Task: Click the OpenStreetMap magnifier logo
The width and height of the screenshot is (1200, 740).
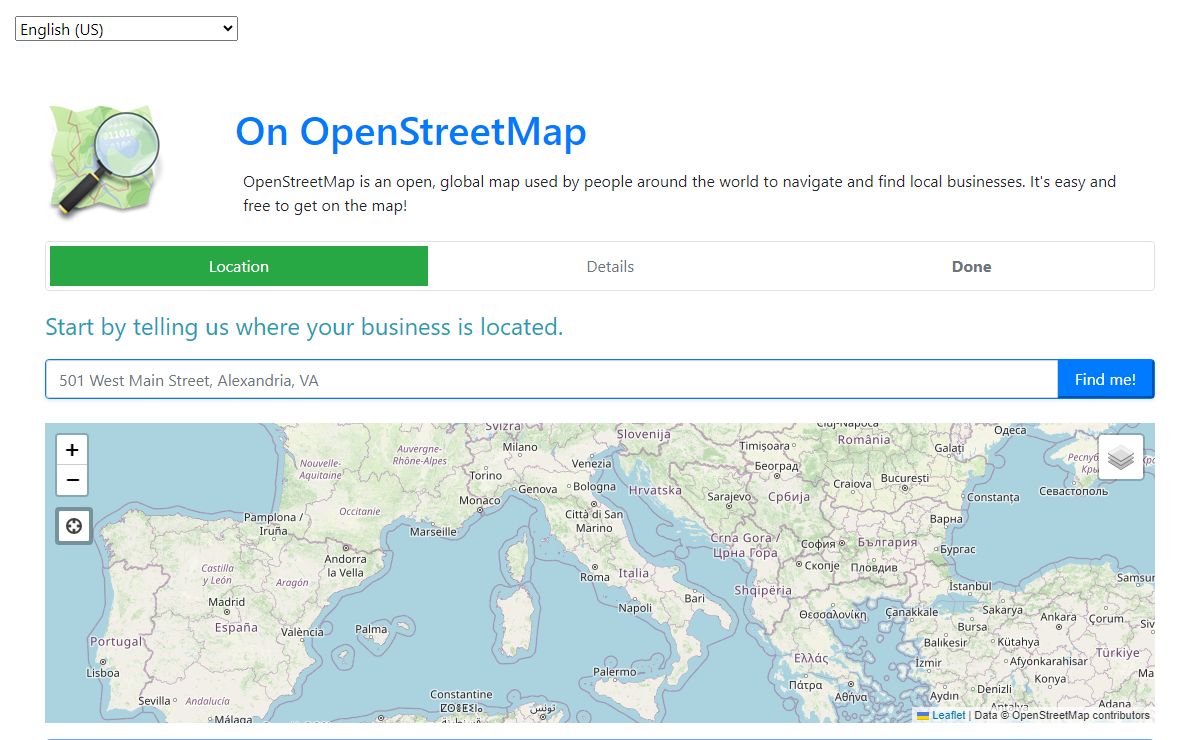Action: click(104, 161)
